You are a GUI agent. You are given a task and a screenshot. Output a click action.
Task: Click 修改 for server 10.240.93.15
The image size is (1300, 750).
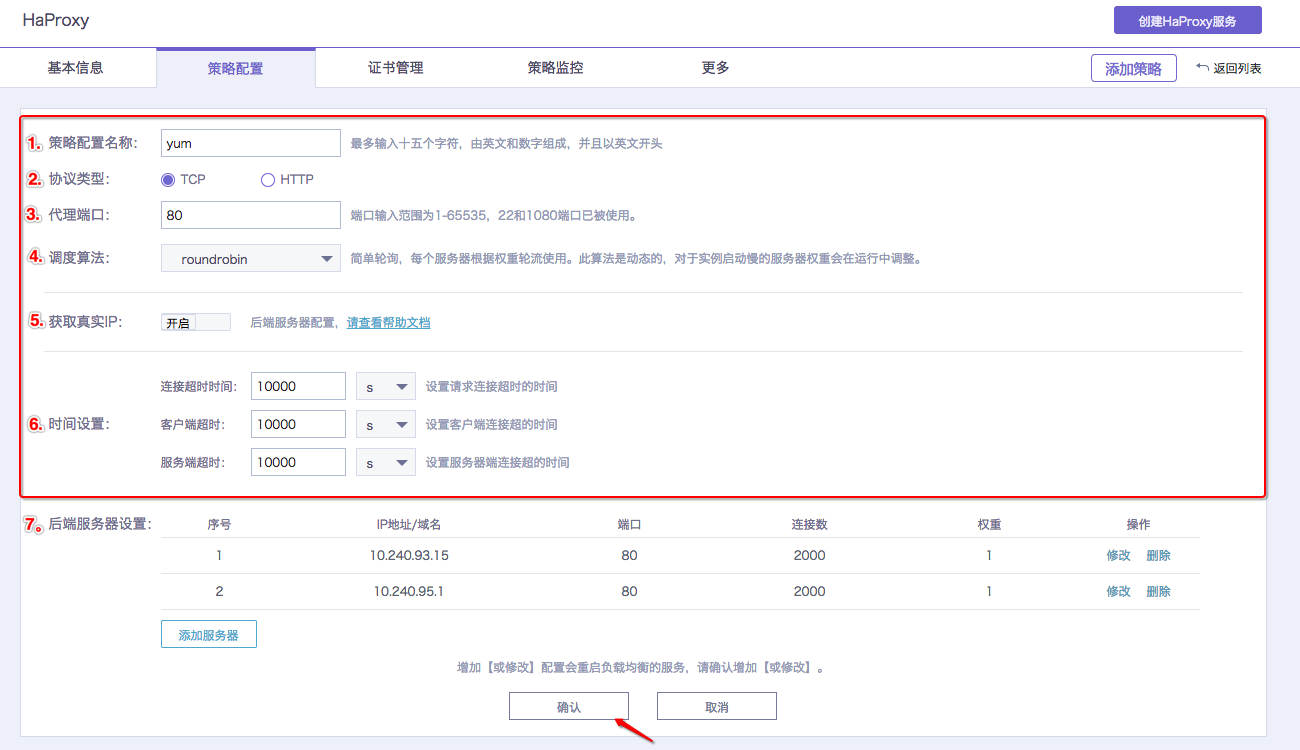pyautogui.click(x=1118, y=556)
